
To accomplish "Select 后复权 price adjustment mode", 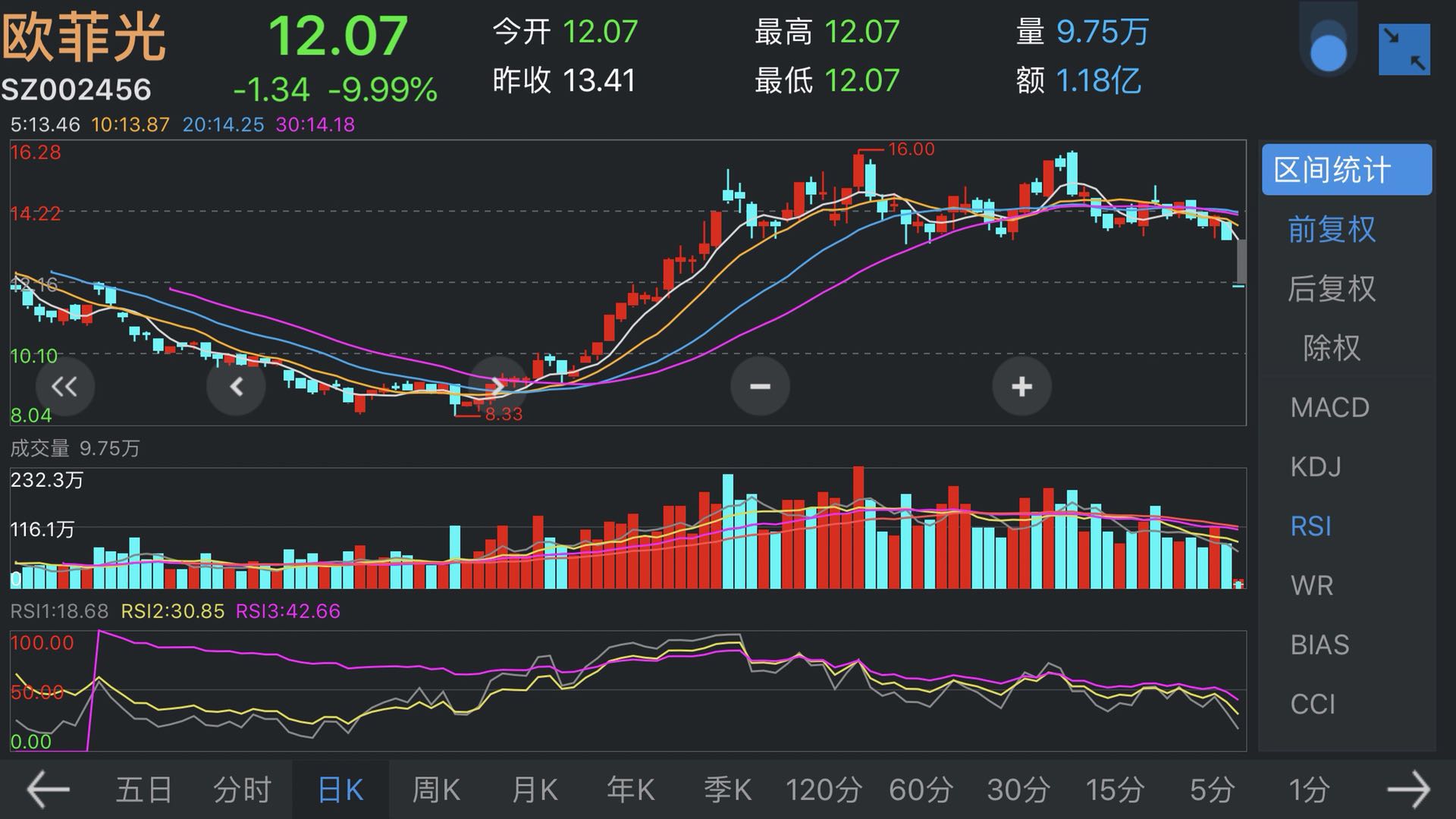I will click(1332, 289).
